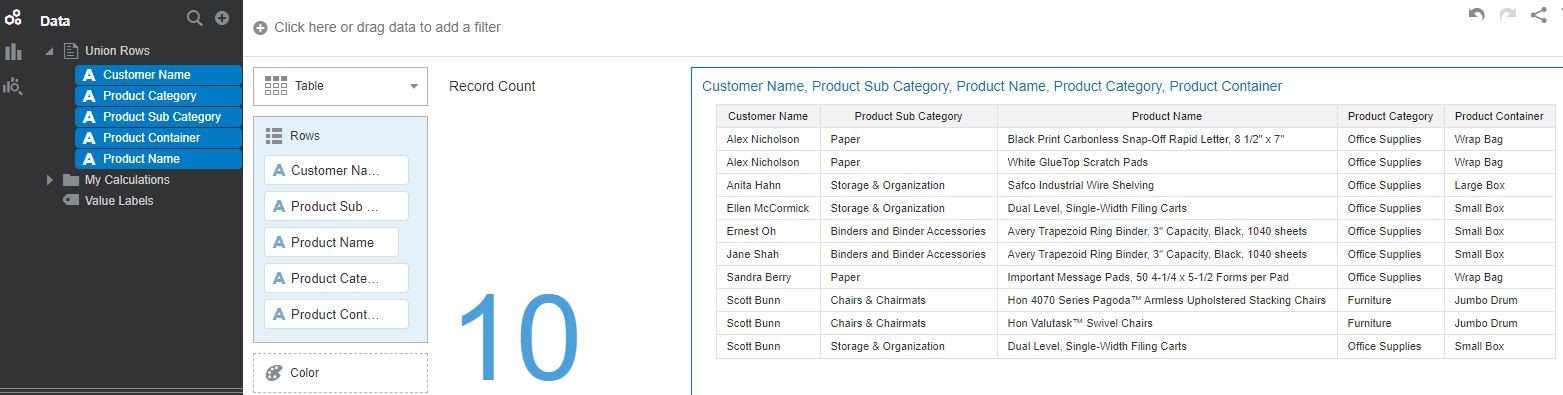1563x395 pixels.
Task: Click the Value Labels tag icon
Action: 70,200
